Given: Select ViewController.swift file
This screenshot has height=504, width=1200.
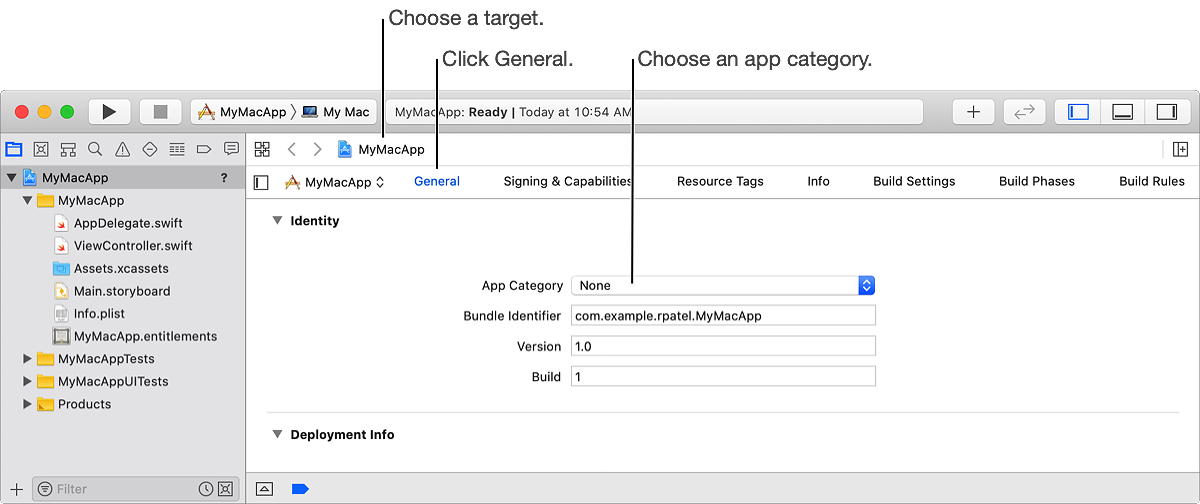Looking at the screenshot, I should pyautogui.click(x=123, y=246).
